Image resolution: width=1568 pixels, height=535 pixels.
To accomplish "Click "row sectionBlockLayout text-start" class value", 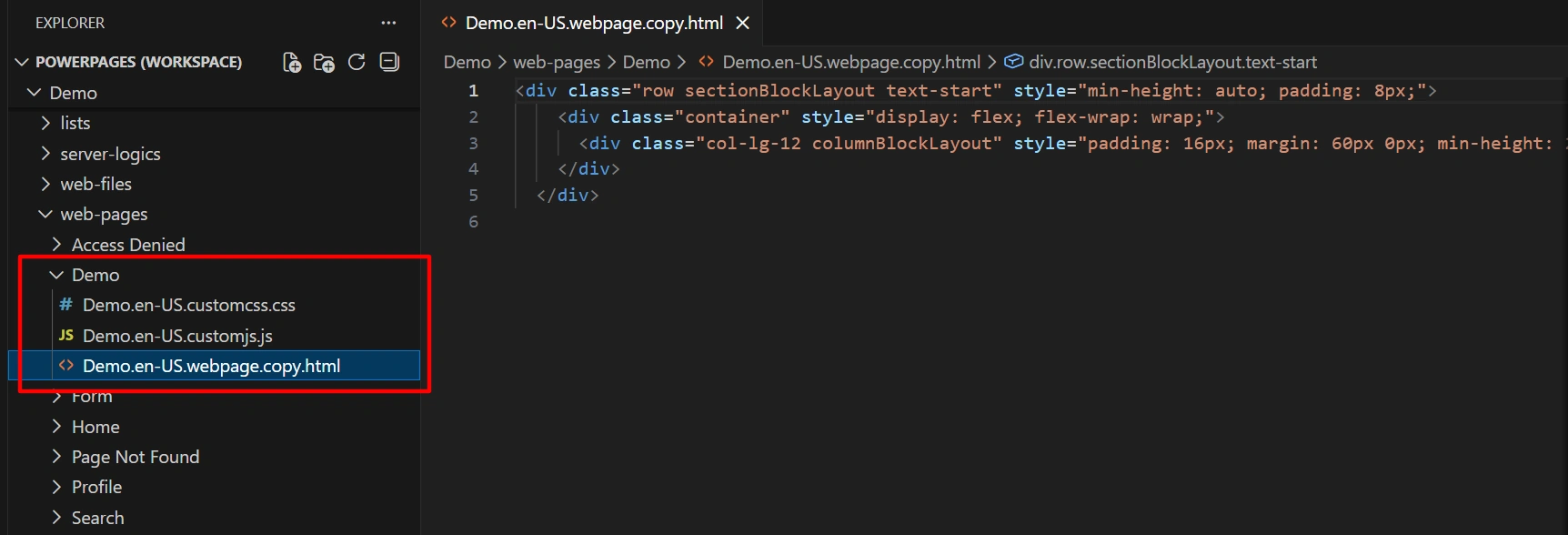I will [x=817, y=91].
